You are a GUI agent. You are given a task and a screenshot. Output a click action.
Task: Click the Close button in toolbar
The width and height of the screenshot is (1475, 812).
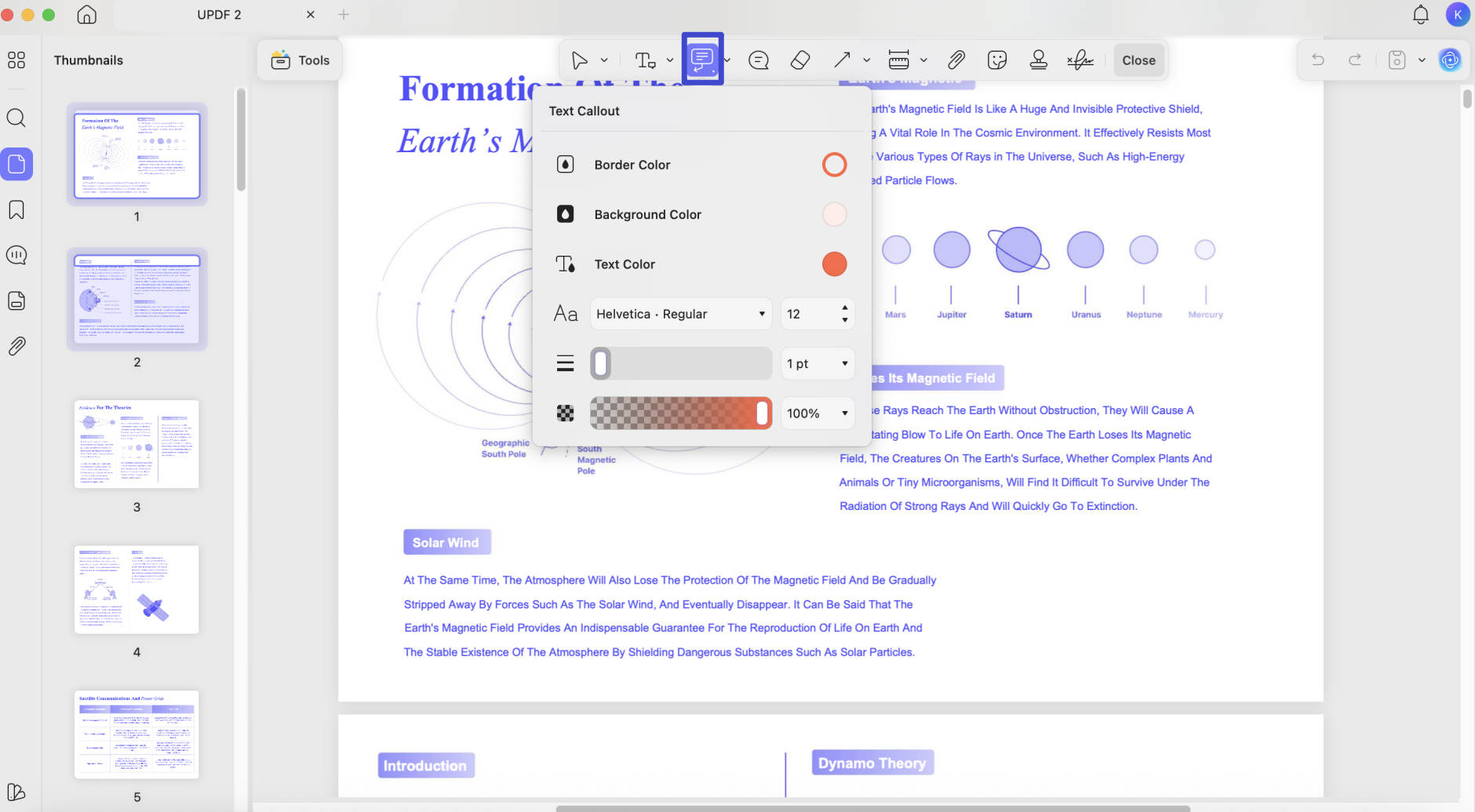pyautogui.click(x=1138, y=60)
